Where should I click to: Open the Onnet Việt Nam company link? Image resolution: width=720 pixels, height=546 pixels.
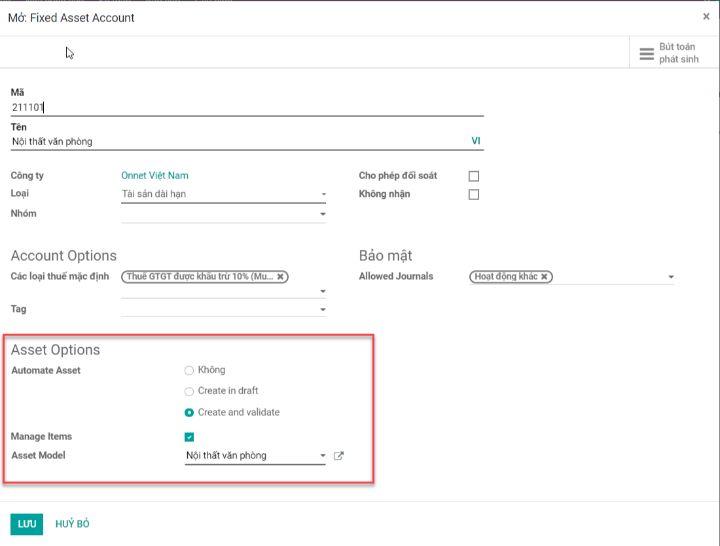[155, 176]
